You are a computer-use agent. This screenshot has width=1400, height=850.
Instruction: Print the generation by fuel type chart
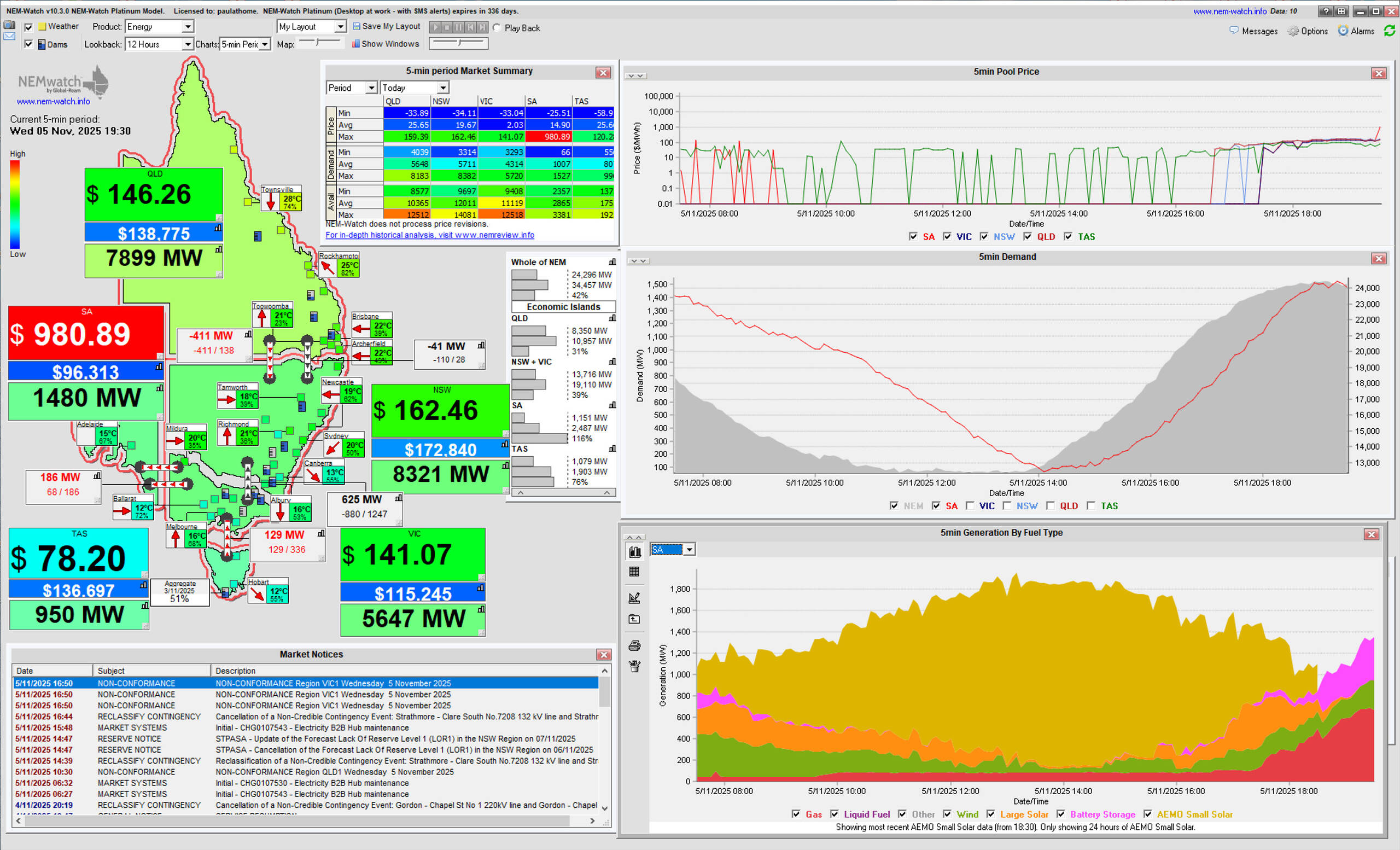point(635,645)
